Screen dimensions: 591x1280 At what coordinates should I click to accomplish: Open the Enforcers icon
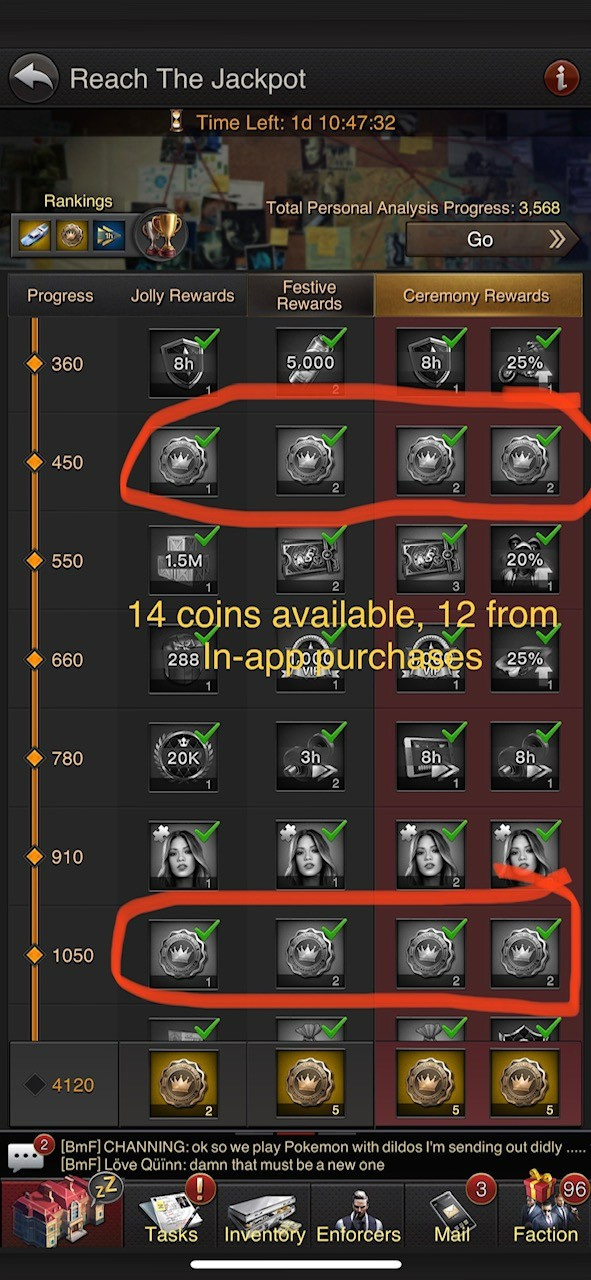tap(358, 1210)
